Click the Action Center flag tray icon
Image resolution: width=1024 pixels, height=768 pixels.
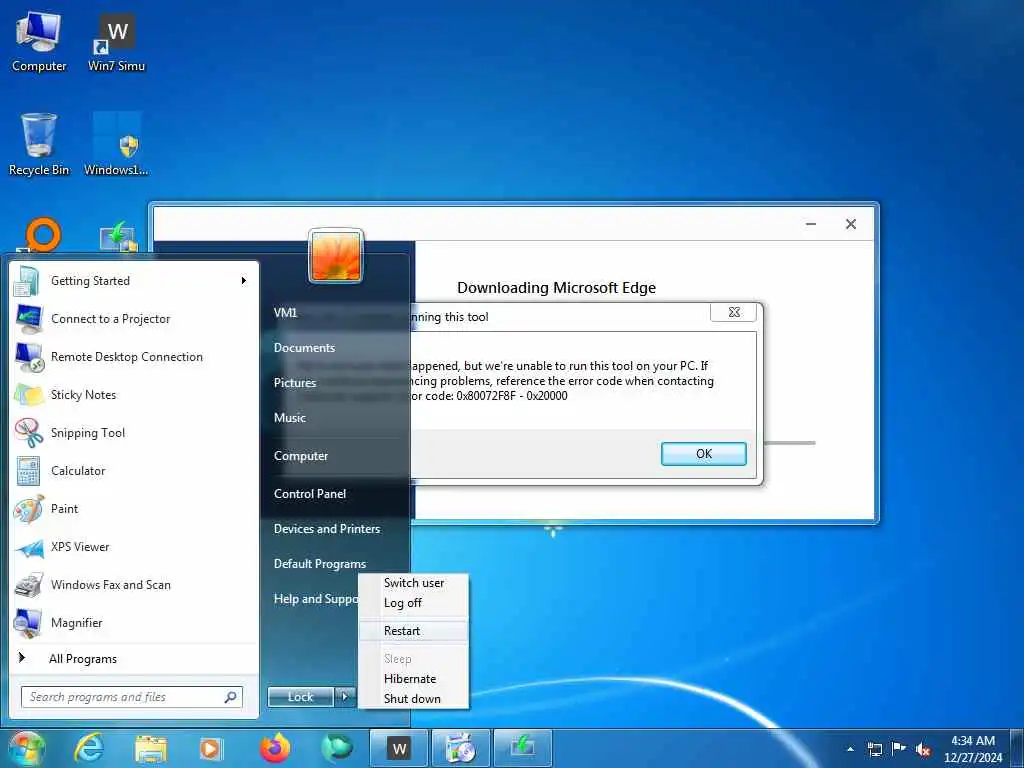click(x=899, y=749)
